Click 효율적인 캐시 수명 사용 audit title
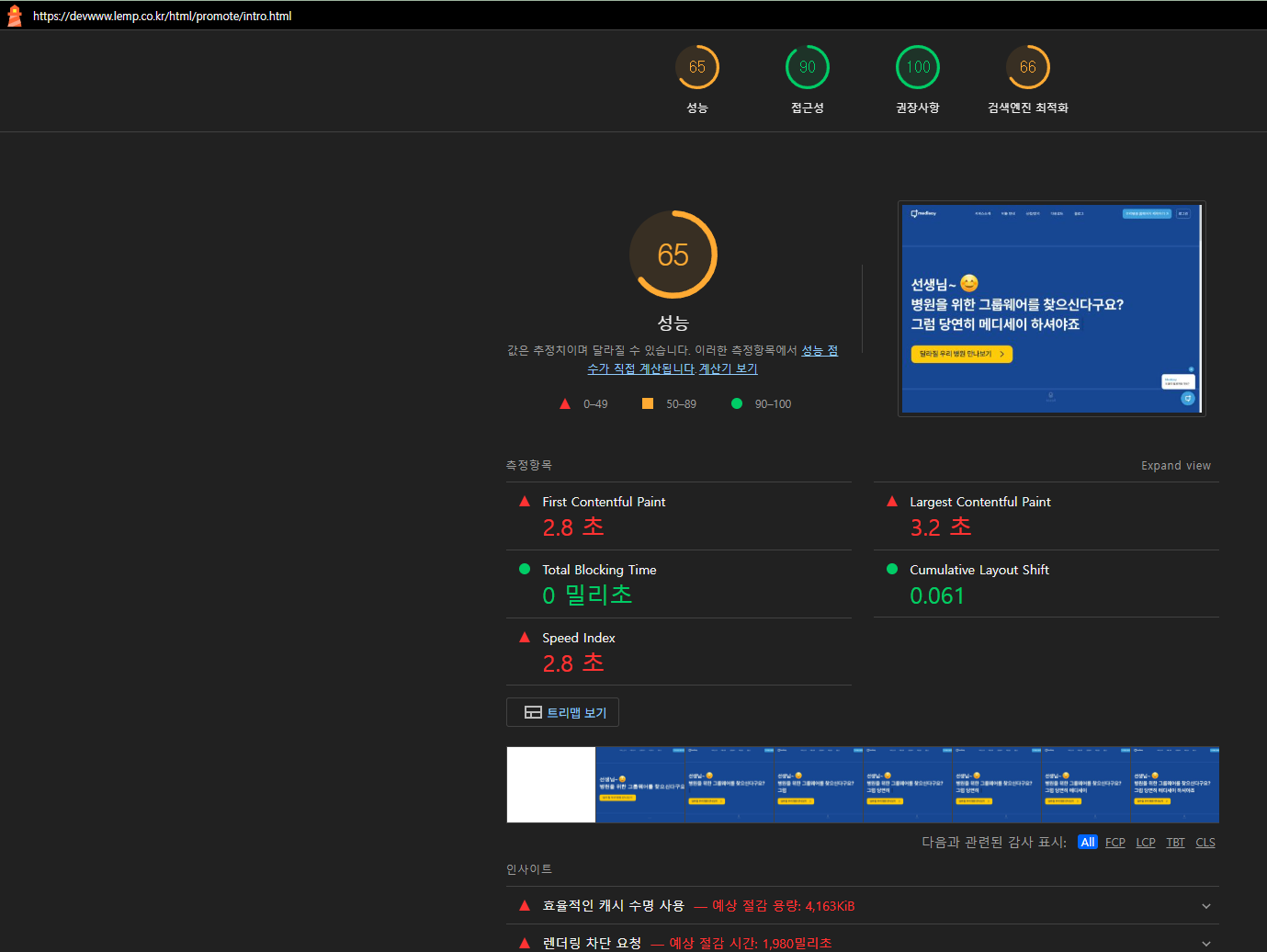This screenshot has height=952, width=1267. 614,906
